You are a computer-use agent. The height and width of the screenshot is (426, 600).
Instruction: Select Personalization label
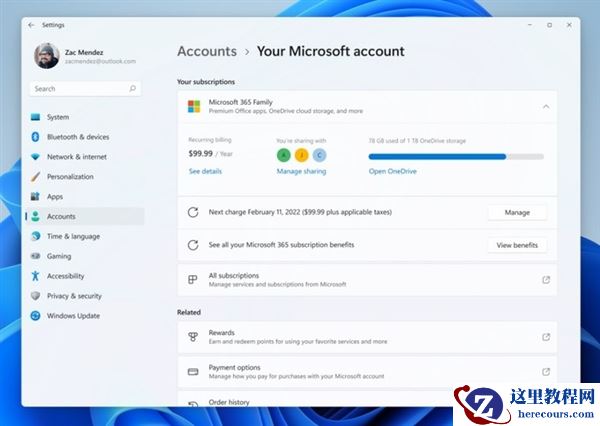click(x=70, y=177)
